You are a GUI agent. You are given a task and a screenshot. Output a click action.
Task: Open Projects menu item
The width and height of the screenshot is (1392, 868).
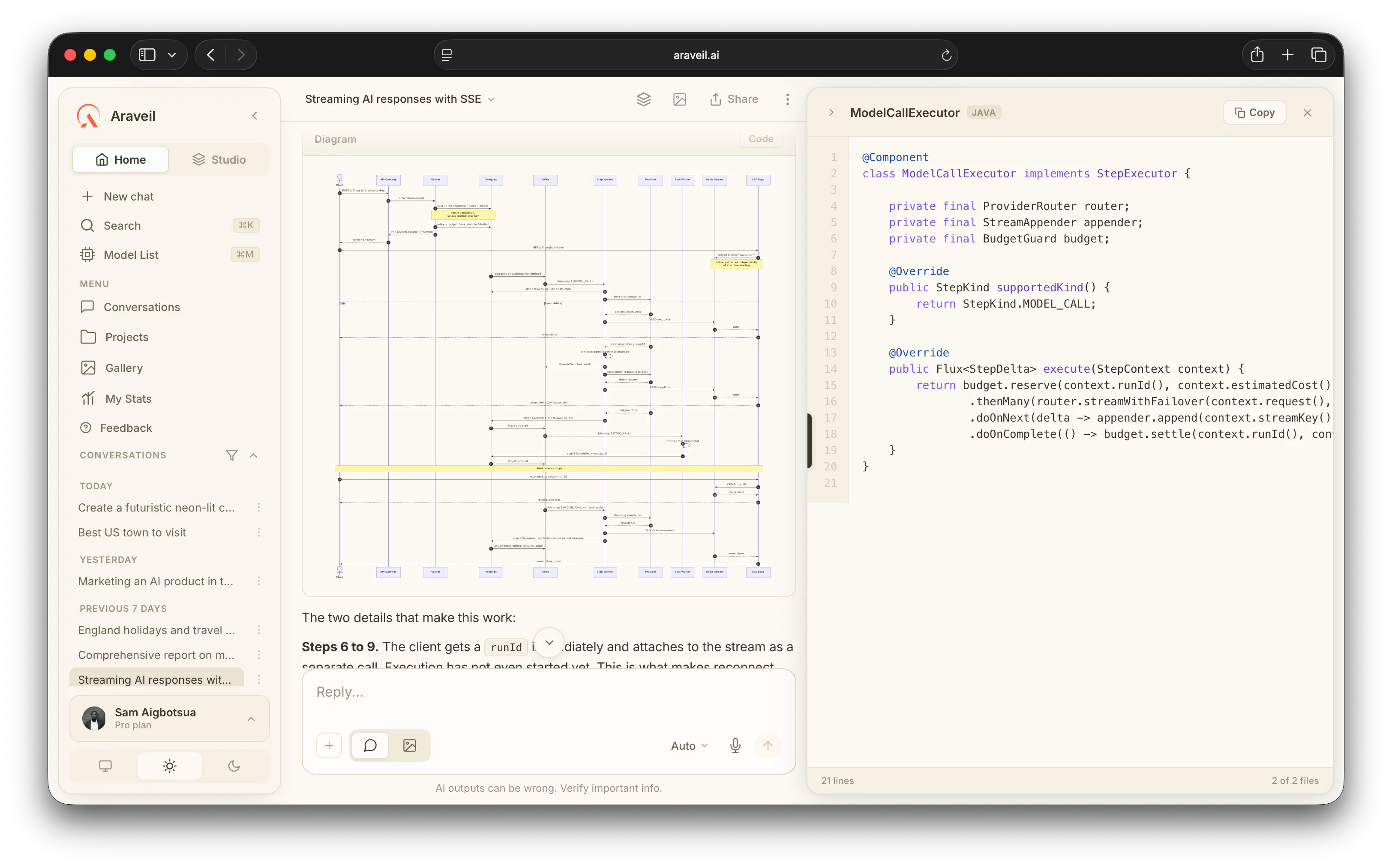coord(169,337)
